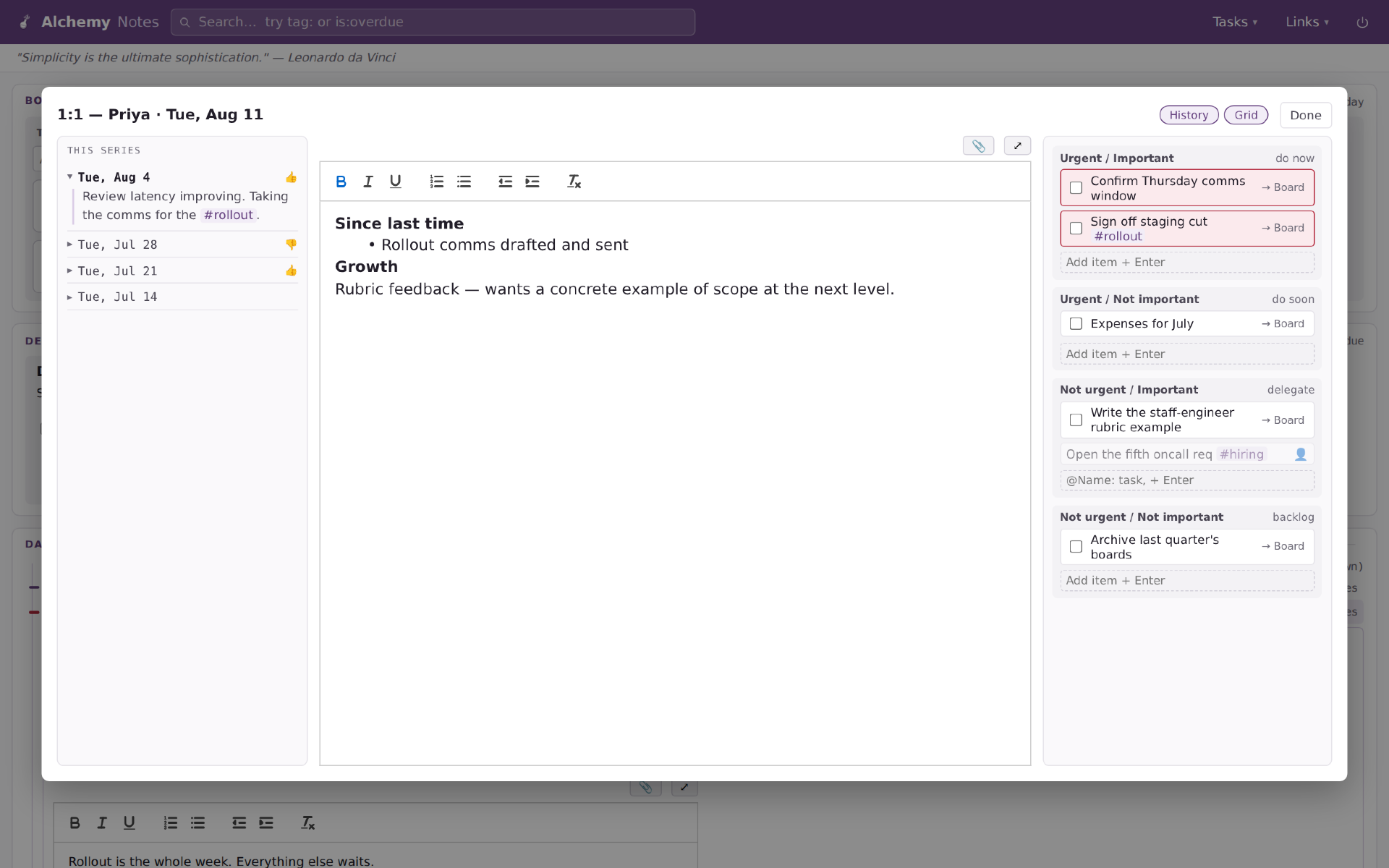Click Add item field under Not urgent / Not important
The width and height of the screenshot is (1389, 868).
(1186, 581)
